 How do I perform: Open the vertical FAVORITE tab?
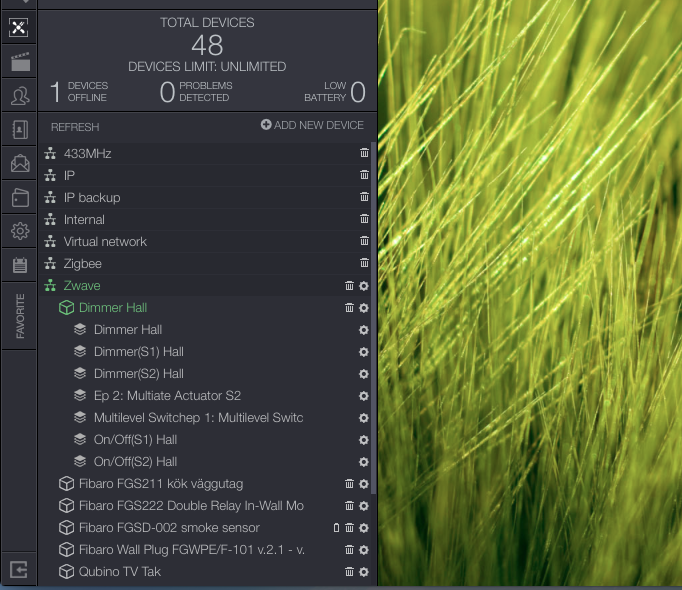pyautogui.click(x=20, y=316)
